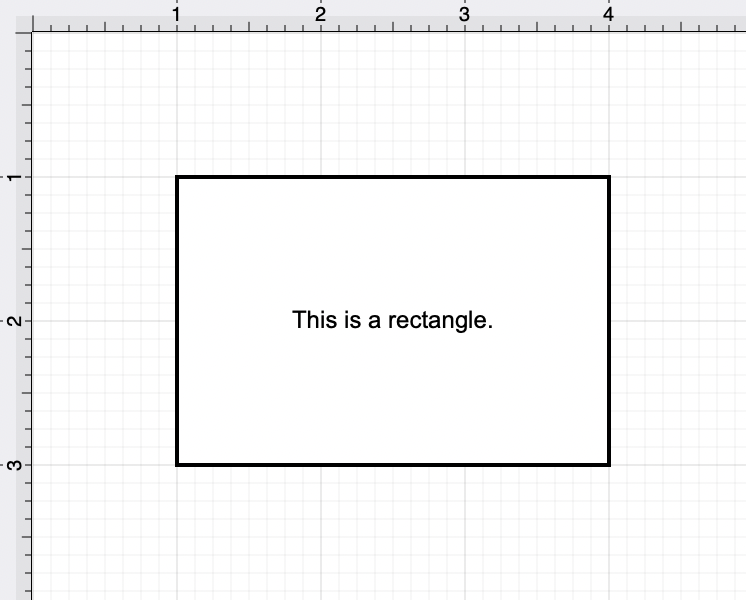Viewport: 746px width, 600px height.
Task: Click the horizontal ruler's 3 mark
Action: point(464,15)
